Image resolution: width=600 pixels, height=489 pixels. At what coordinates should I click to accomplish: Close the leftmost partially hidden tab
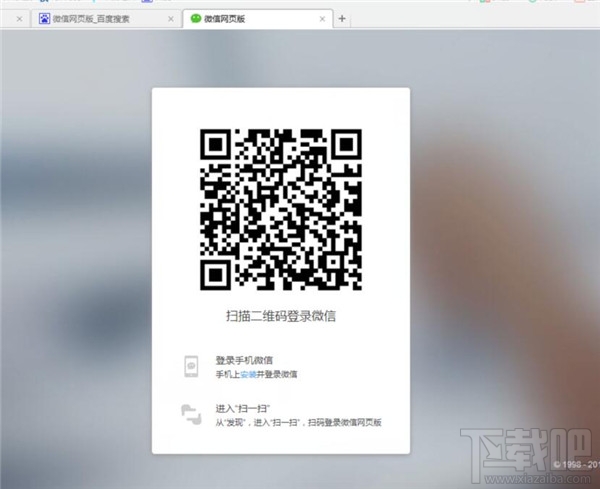19,19
